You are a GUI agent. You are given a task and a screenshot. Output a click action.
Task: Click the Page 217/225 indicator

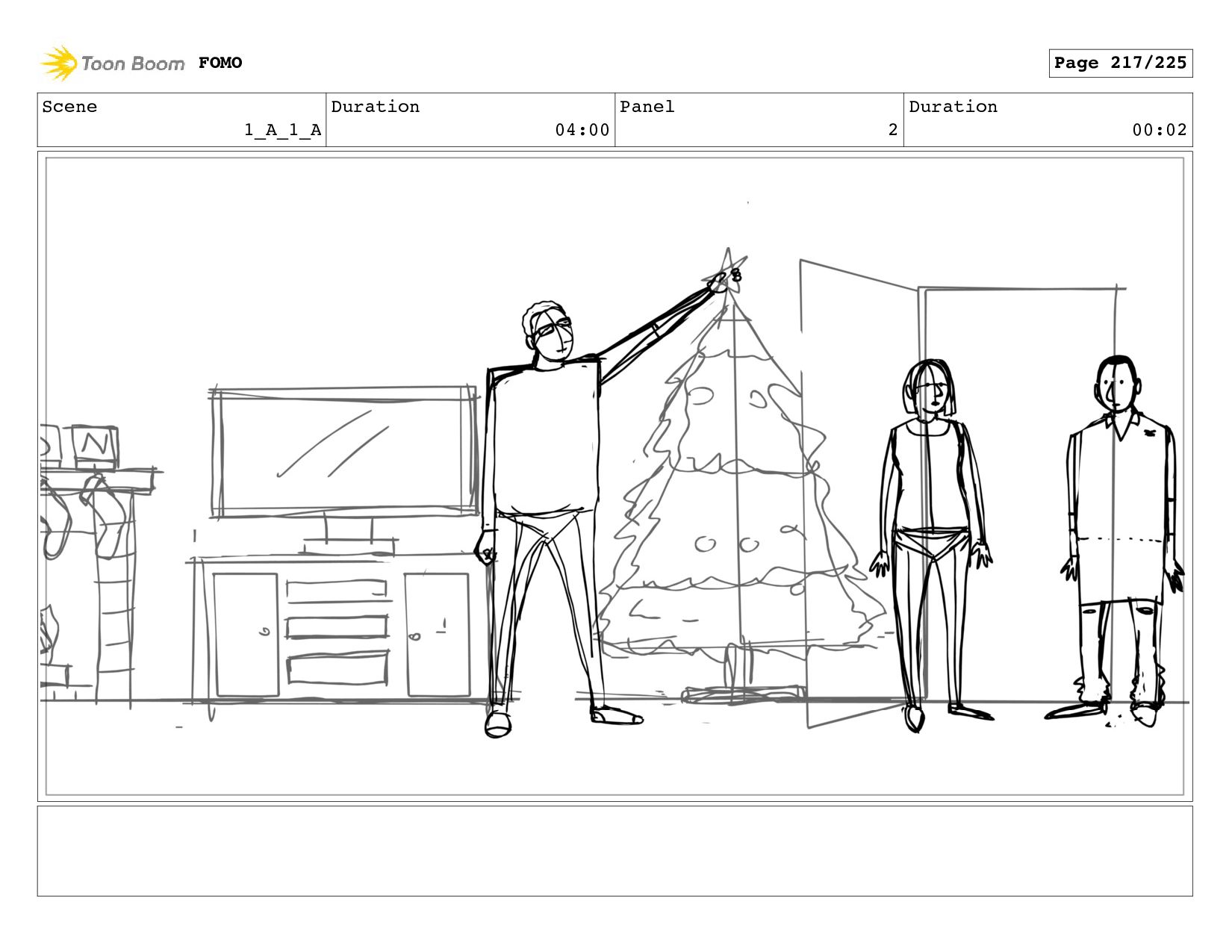pos(1120,63)
